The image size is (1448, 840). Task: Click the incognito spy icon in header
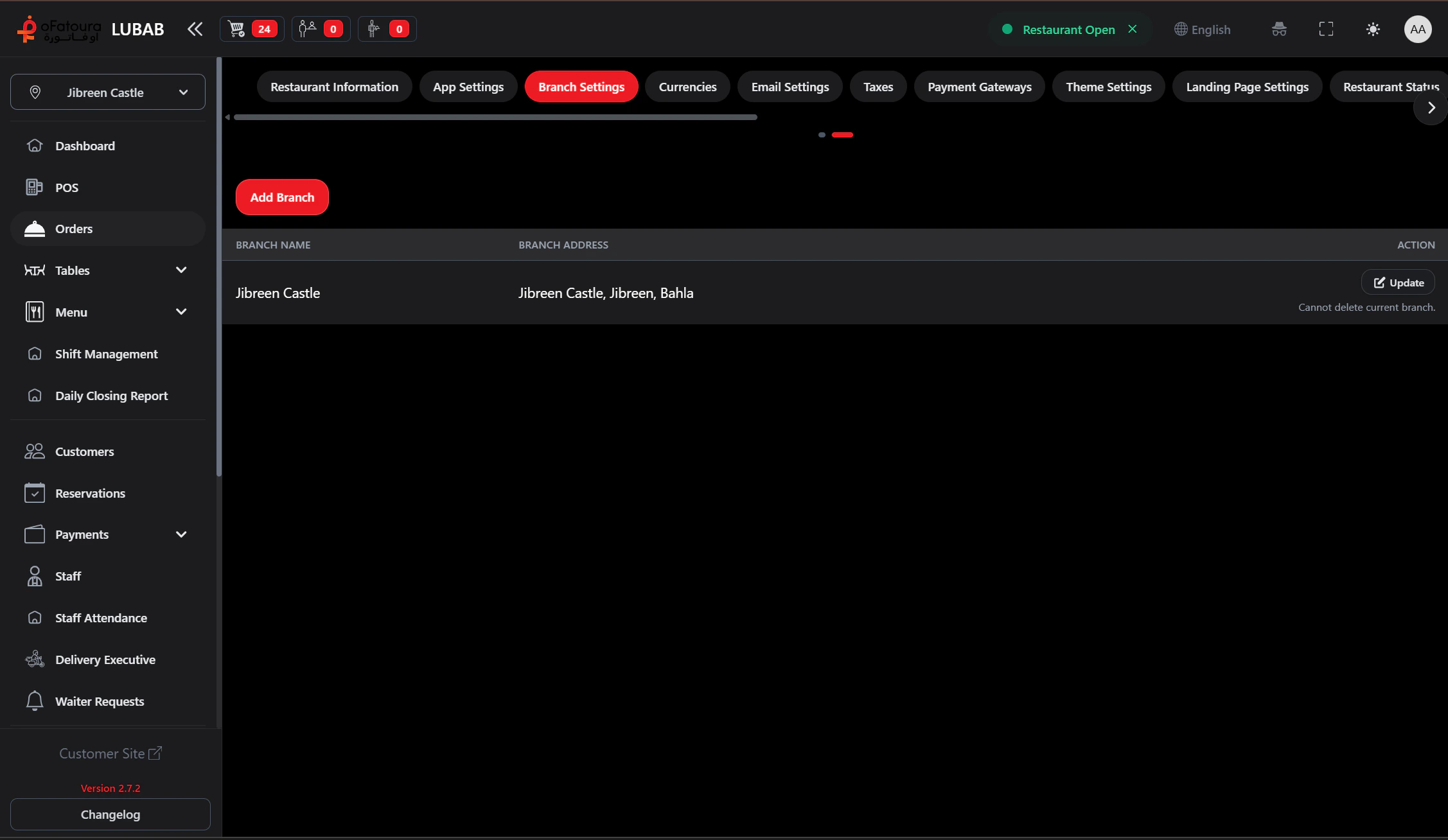click(x=1279, y=29)
